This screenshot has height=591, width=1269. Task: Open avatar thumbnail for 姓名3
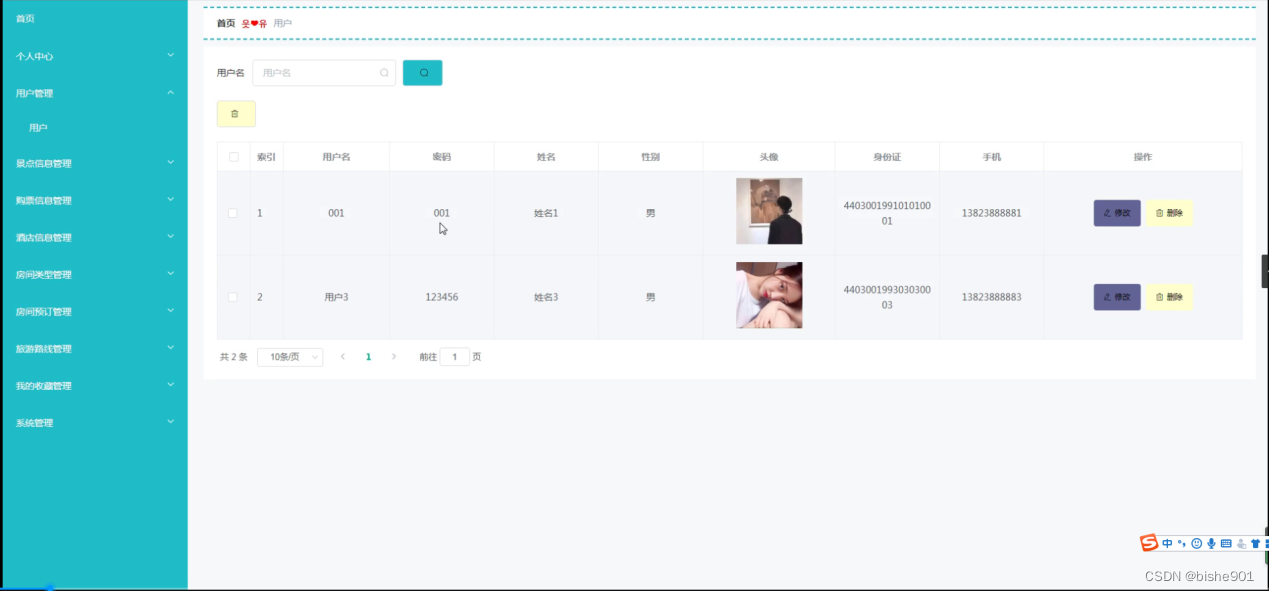click(x=769, y=295)
